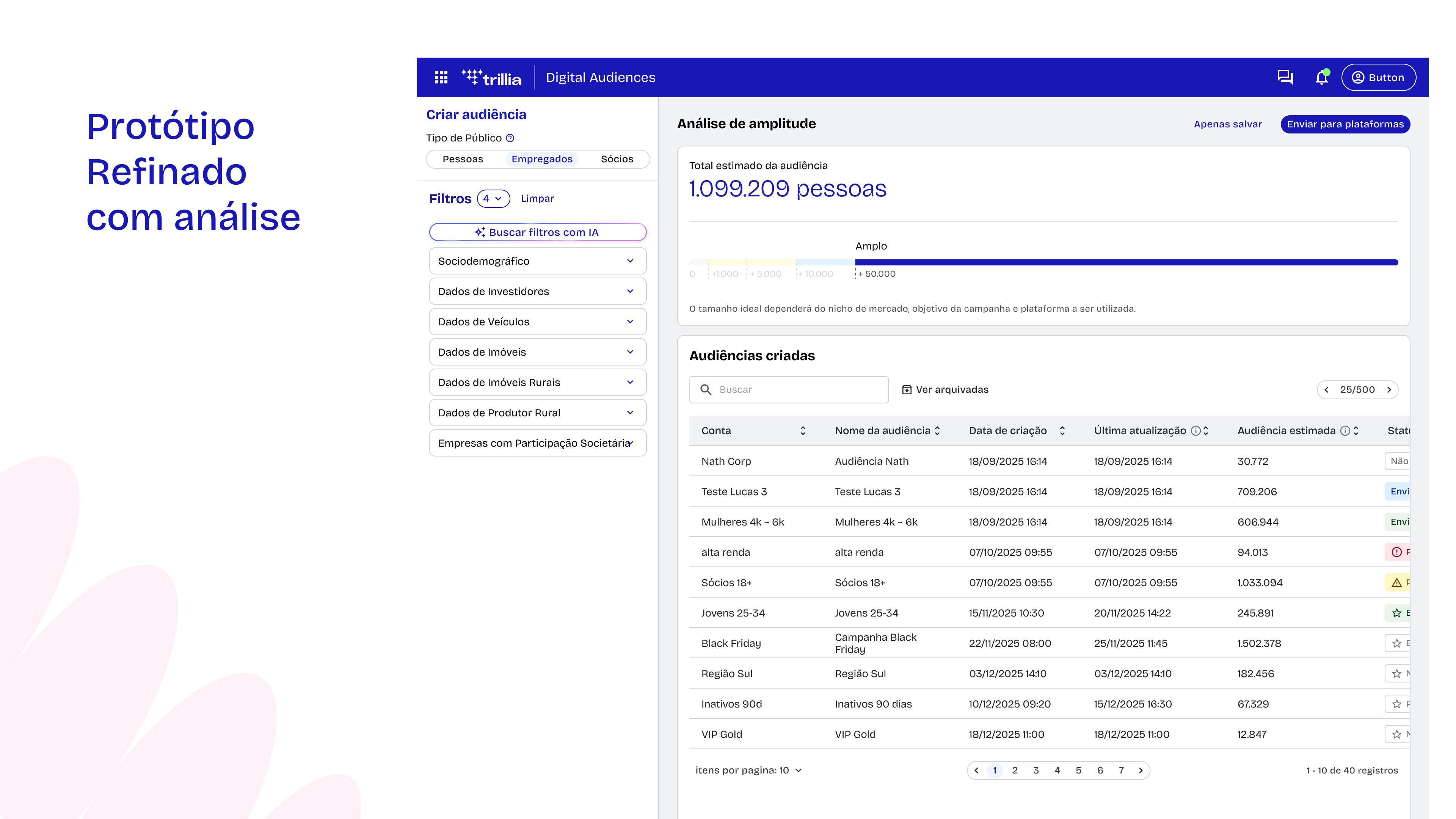Click the star in Black Friday row
The image size is (1456, 819).
pos(1396,643)
